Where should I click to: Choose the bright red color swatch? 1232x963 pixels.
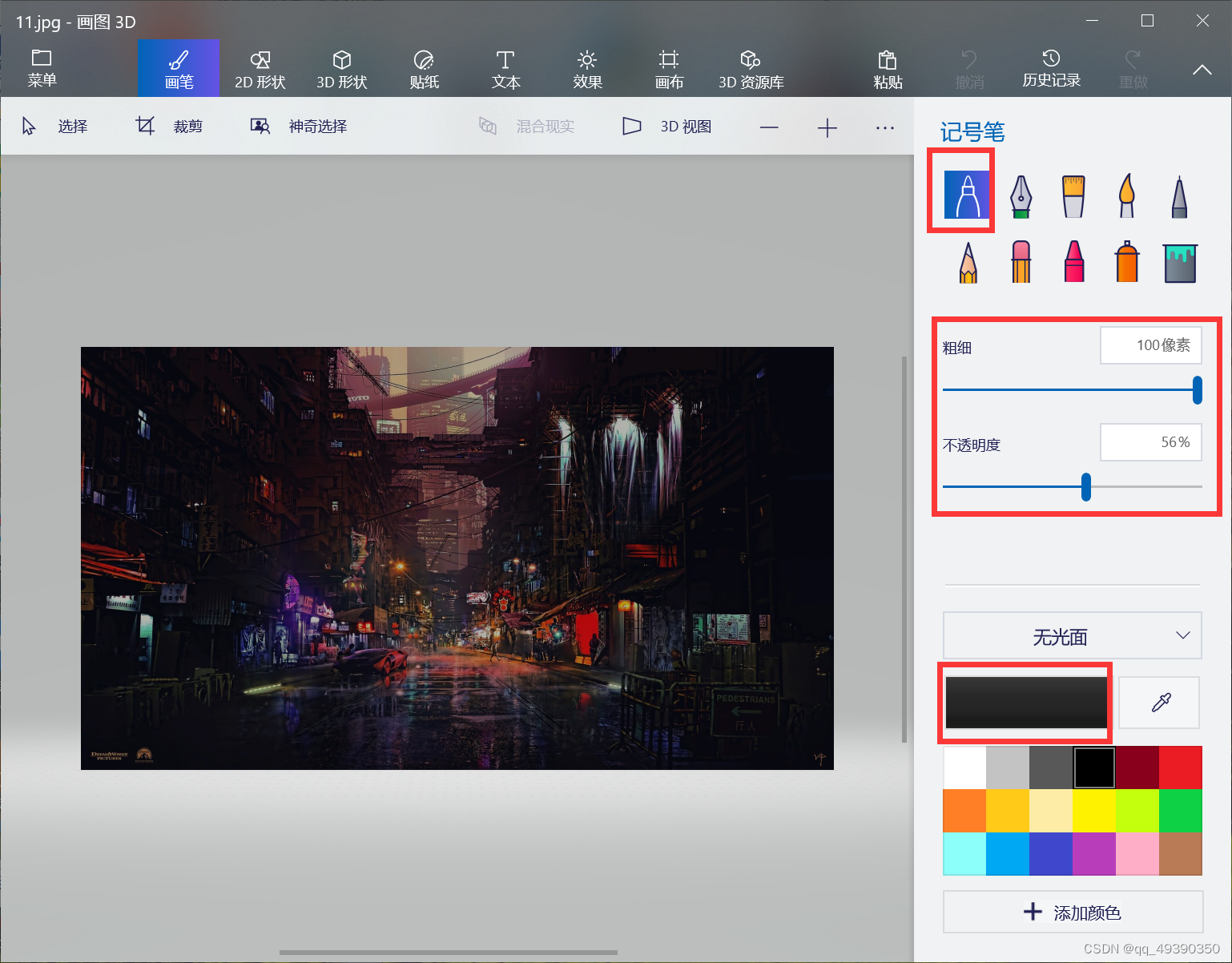coord(1181,768)
